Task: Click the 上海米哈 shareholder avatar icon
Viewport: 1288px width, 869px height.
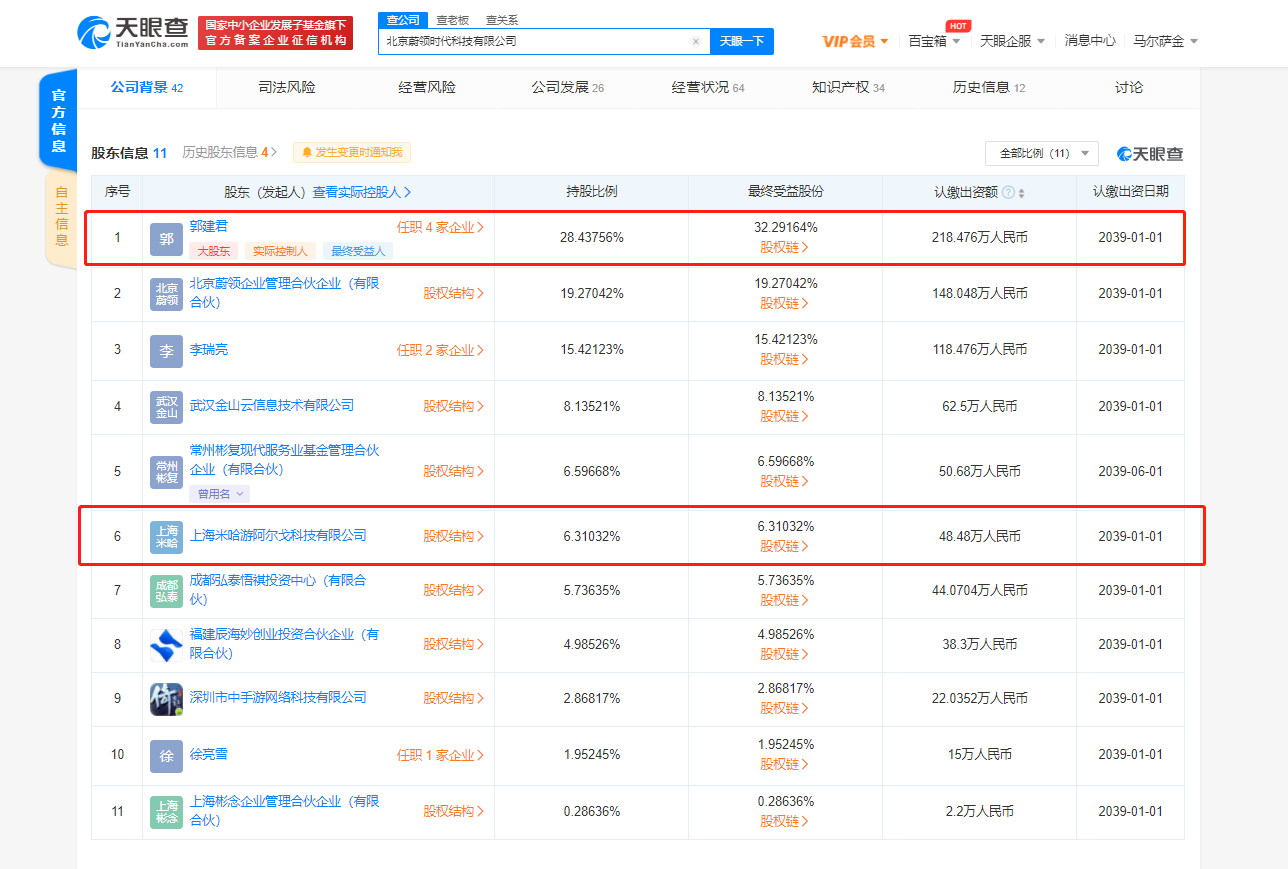Action: (x=167, y=537)
